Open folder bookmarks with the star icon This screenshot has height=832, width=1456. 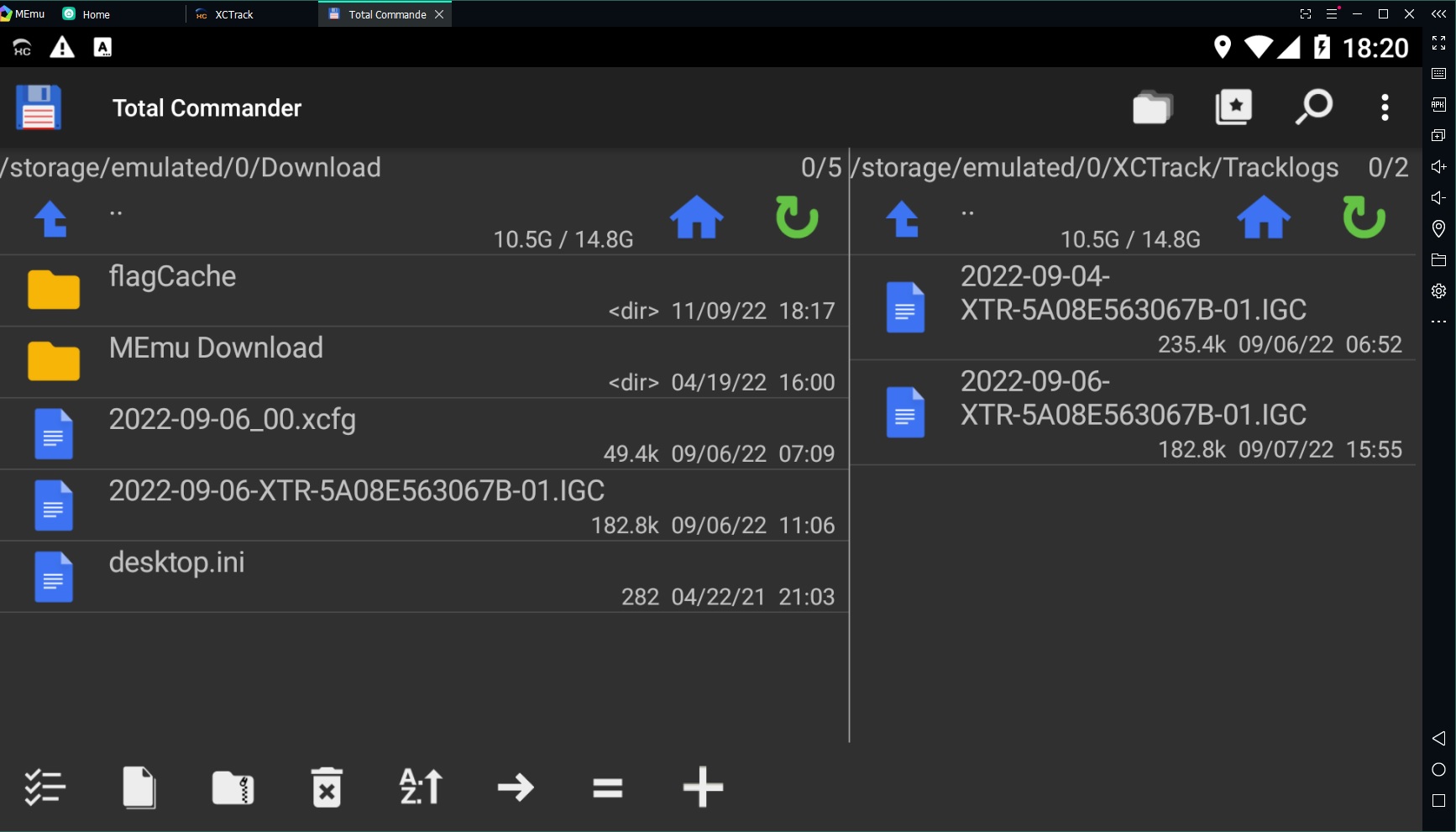tap(1233, 107)
